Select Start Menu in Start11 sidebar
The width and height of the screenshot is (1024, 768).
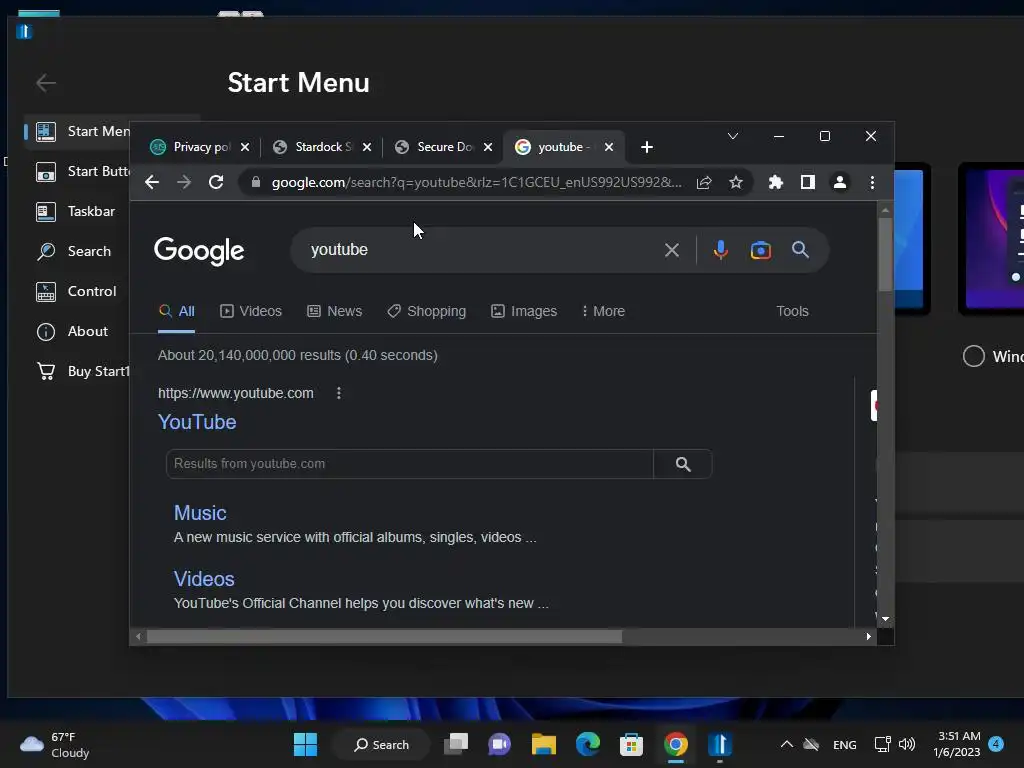78,131
